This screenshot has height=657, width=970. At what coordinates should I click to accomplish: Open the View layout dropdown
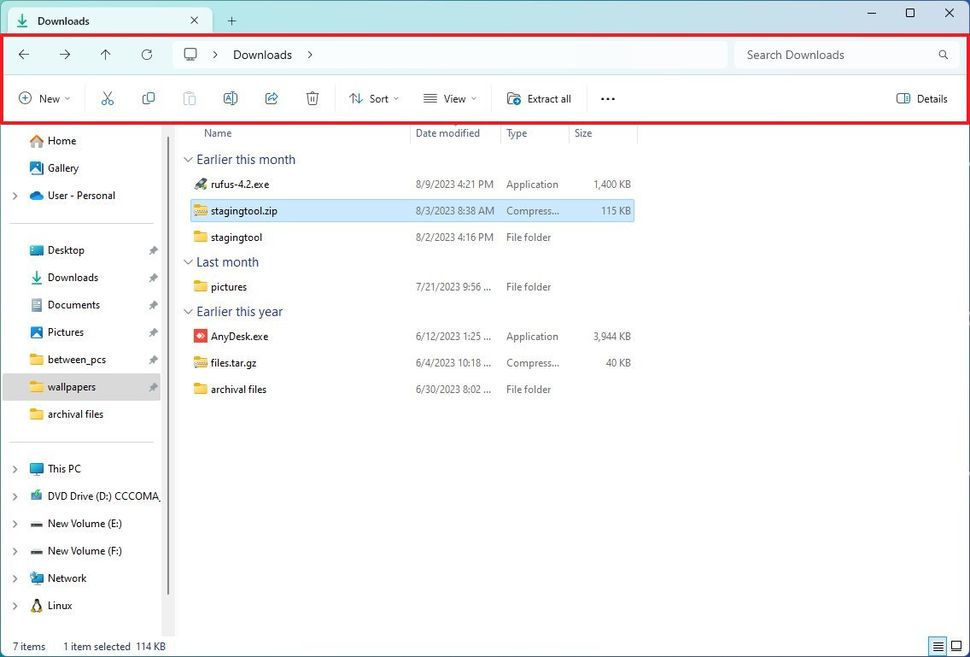click(450, 98)
